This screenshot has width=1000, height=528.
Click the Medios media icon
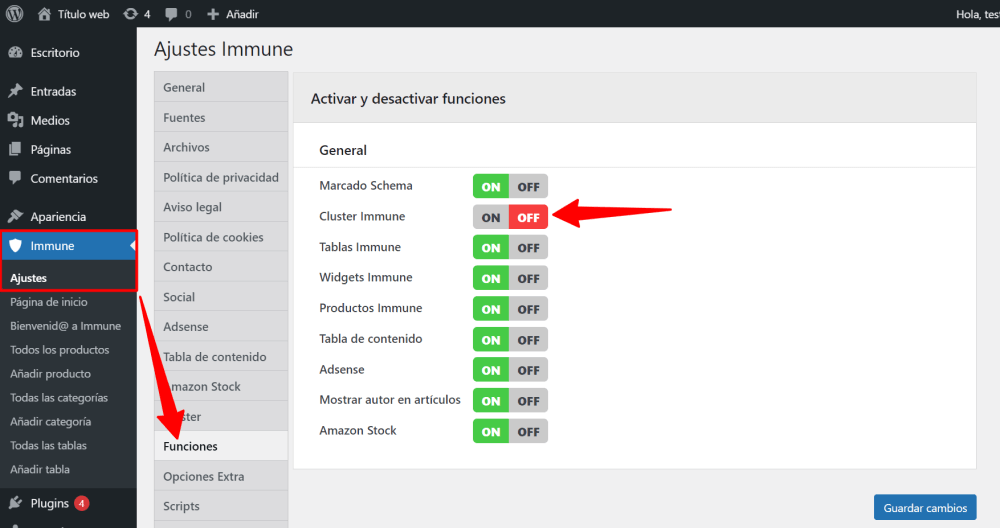click(15, 120)
